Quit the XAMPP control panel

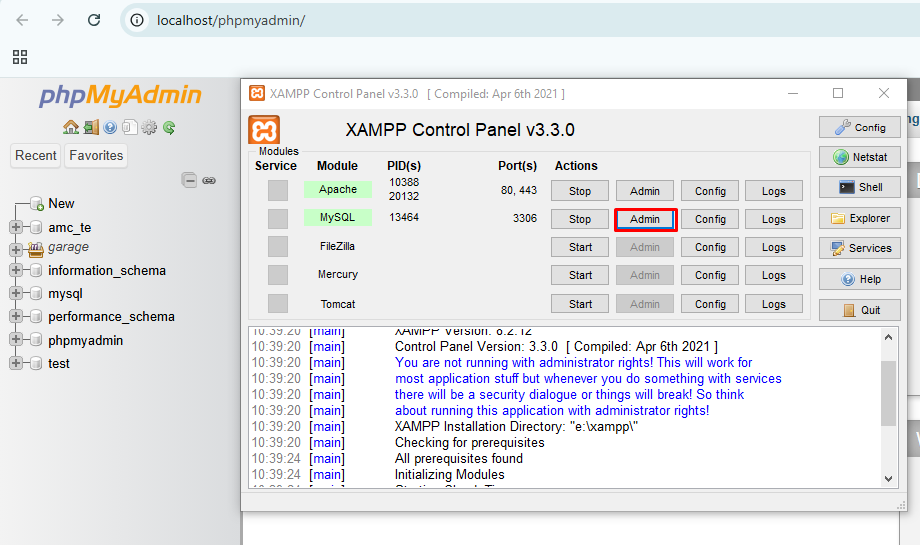pyautogui.click(x=860, y=310)
